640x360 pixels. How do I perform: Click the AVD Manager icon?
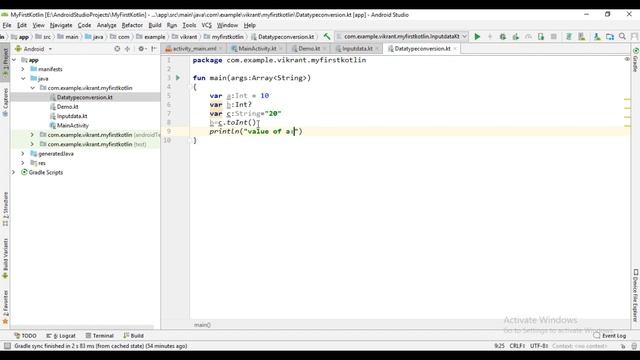(x=582, y=37)
